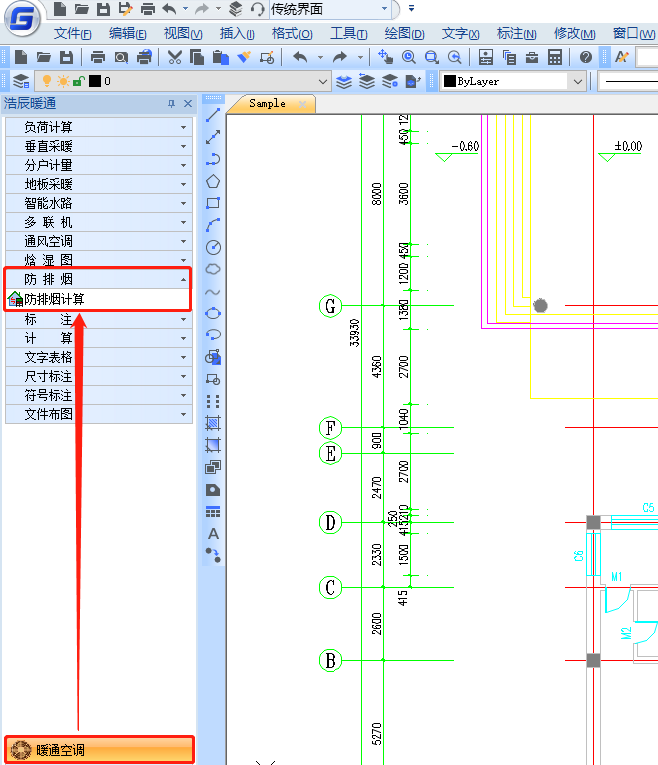Click the 尺寸标注 section header
The image size is (658, 765).
coord(99,377)
